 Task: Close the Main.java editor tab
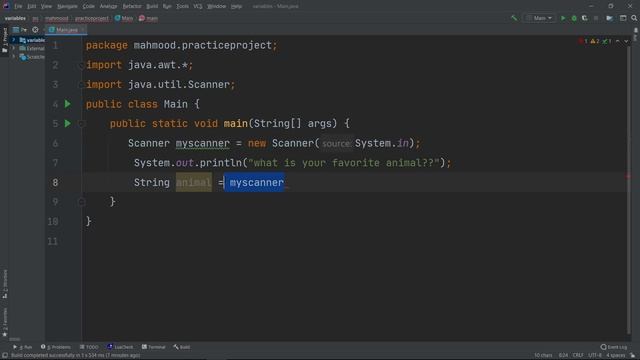click(x=83, y=30)
